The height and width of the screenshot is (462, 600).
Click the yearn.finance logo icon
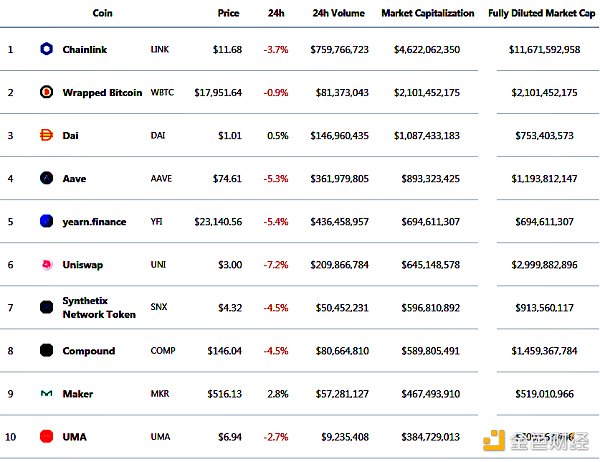click(x=46, y=221)
